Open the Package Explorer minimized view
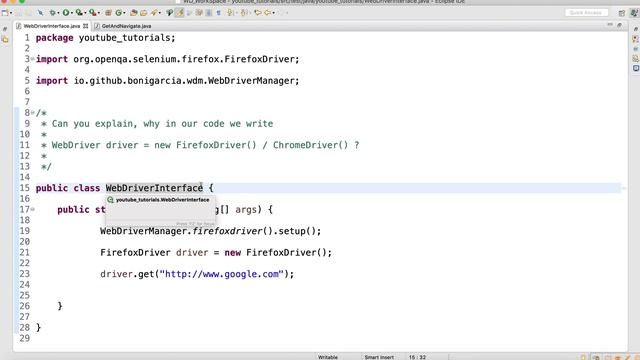The height and width of the screenshot is (360, 640). pos(5,39)
